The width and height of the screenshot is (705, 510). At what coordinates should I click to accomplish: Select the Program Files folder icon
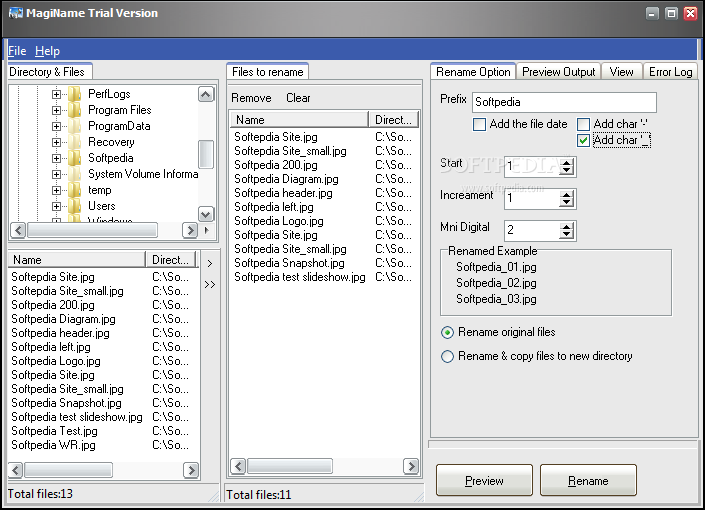tap(75, 110)
